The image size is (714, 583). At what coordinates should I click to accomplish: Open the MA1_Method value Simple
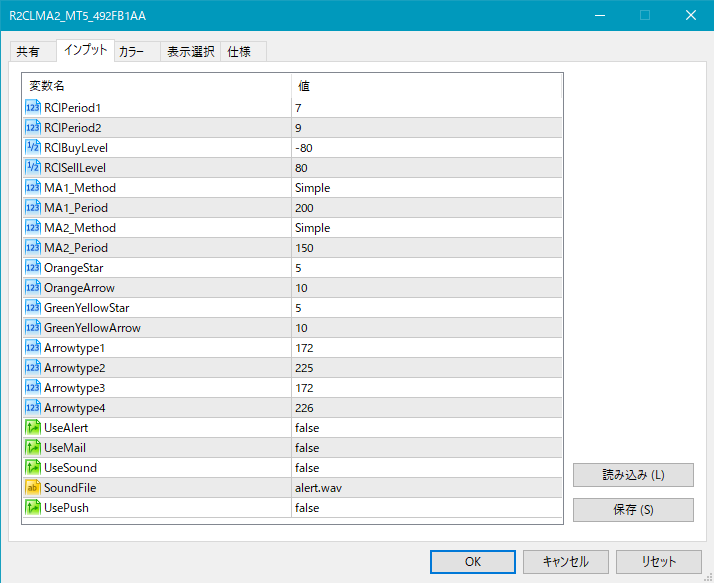tap(427, 188)
